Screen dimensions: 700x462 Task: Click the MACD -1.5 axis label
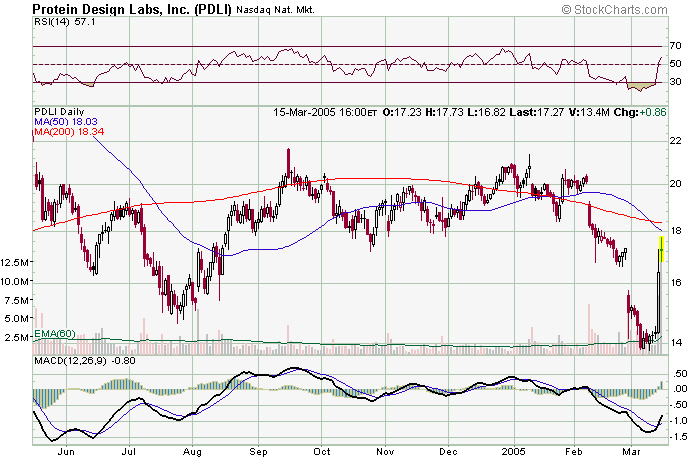pyautogui.click(x=679, y=437)
